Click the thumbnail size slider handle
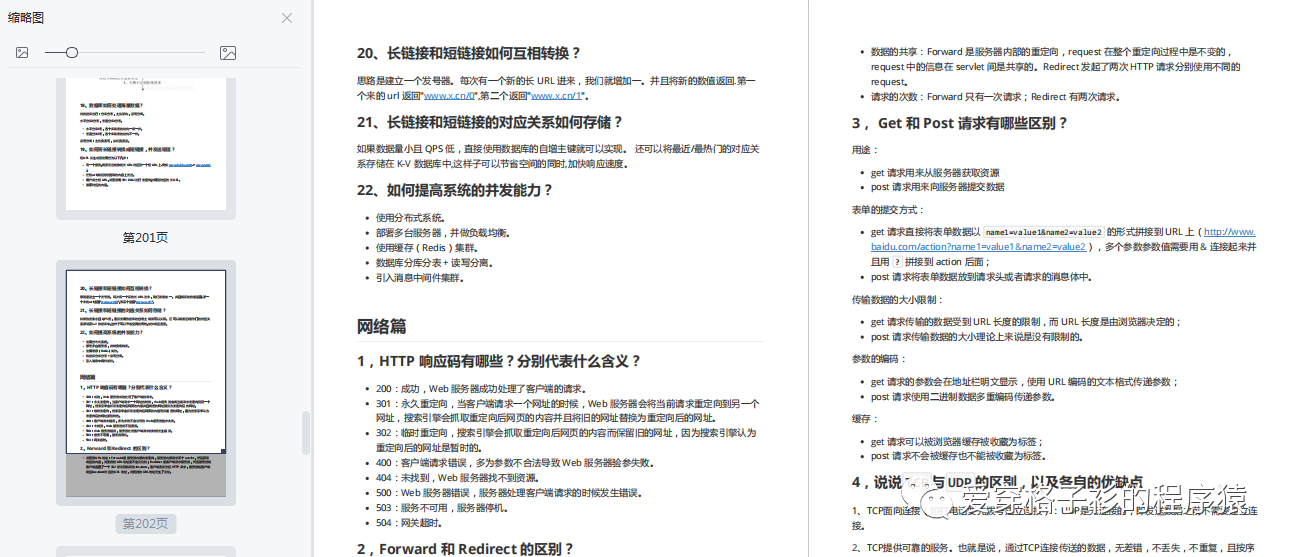 point(72,52)
